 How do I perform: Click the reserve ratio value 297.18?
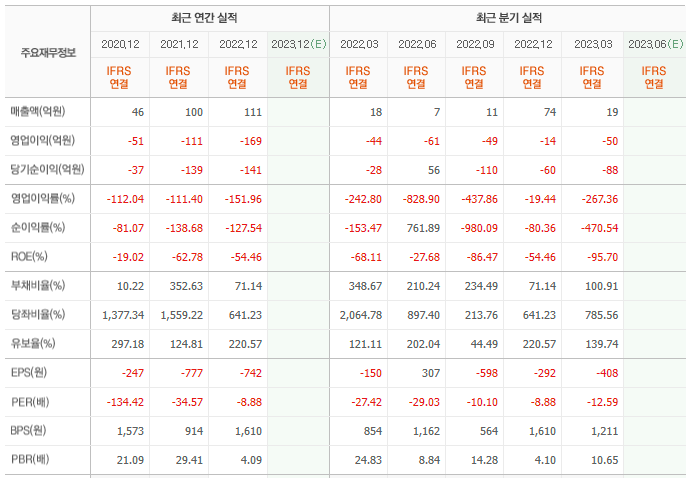128,344
